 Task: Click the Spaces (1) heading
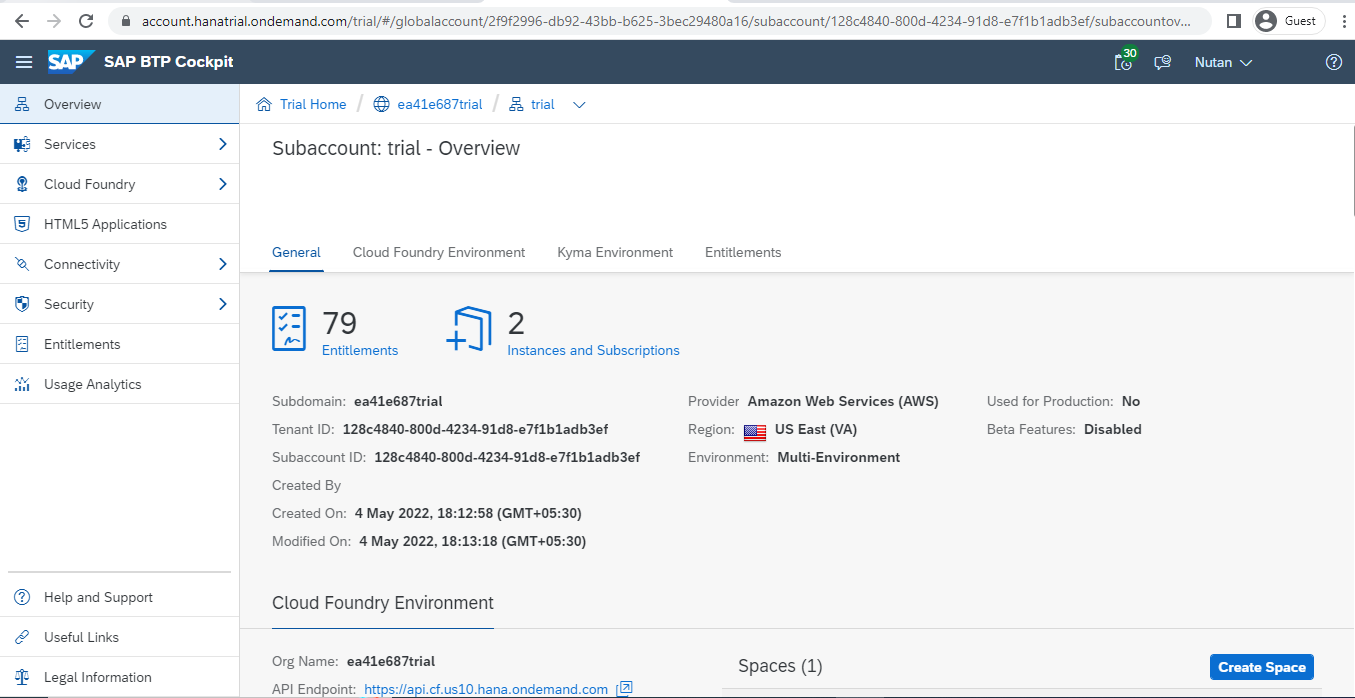point(780,666)
